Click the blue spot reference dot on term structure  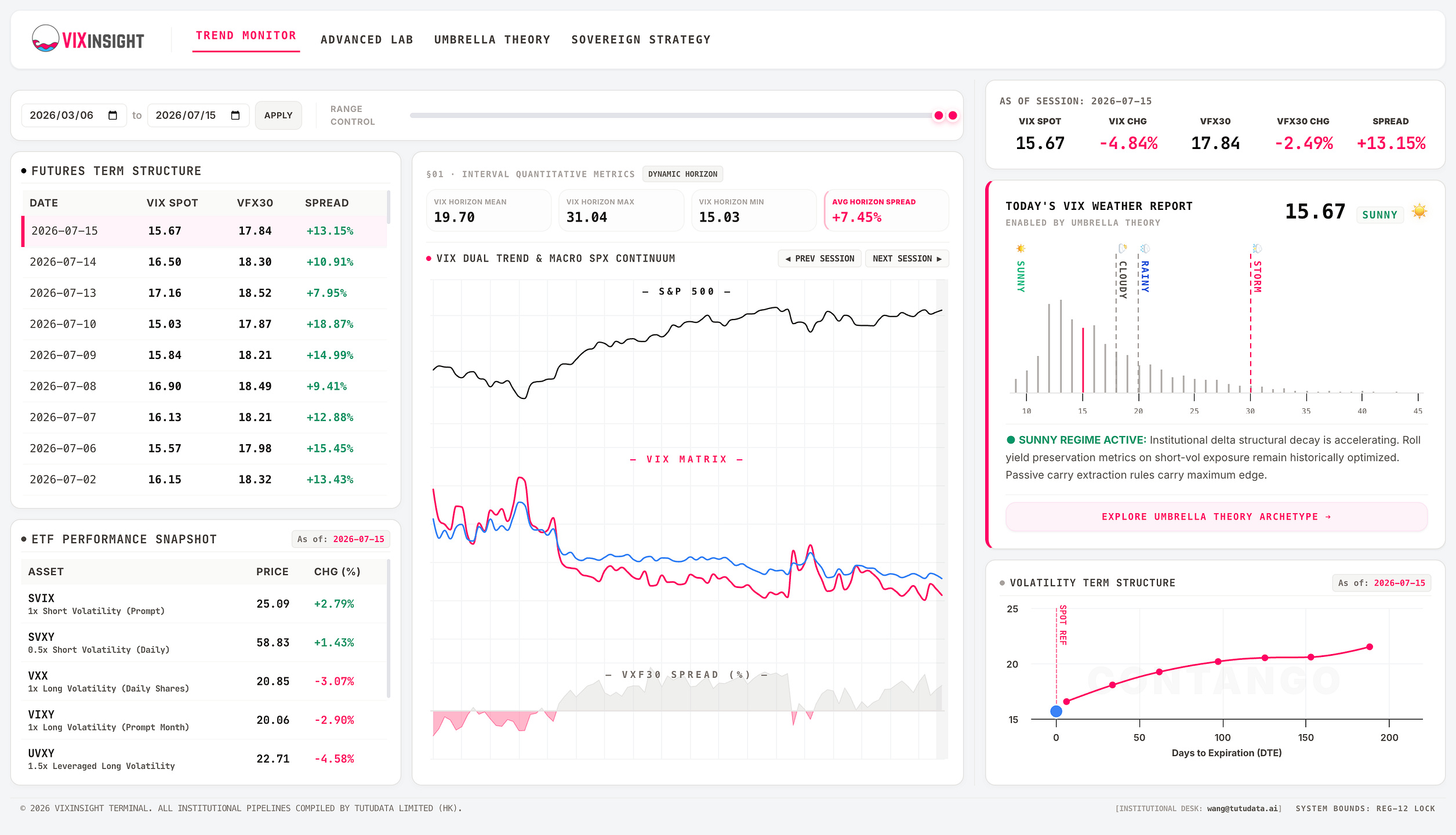[1056, 711]
